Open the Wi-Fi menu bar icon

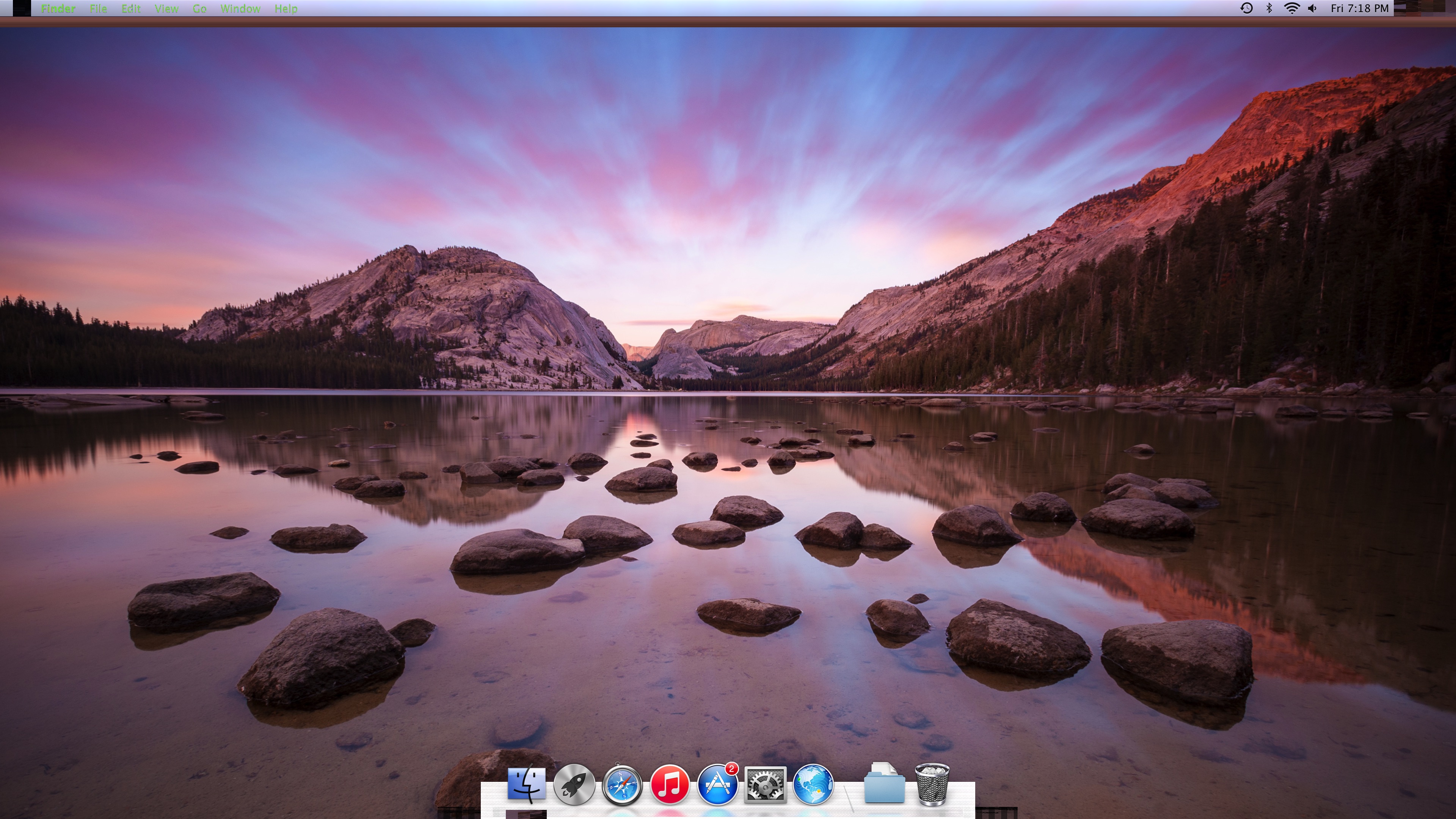click(1291, 8)
